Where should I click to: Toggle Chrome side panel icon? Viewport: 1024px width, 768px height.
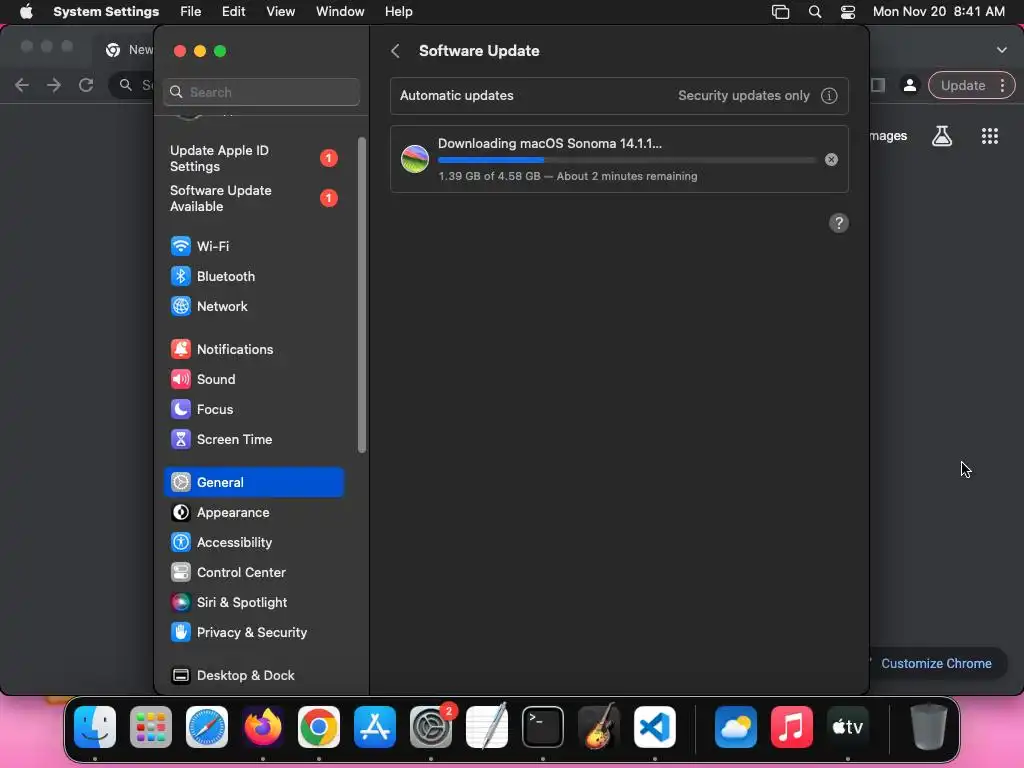(878, 86)
